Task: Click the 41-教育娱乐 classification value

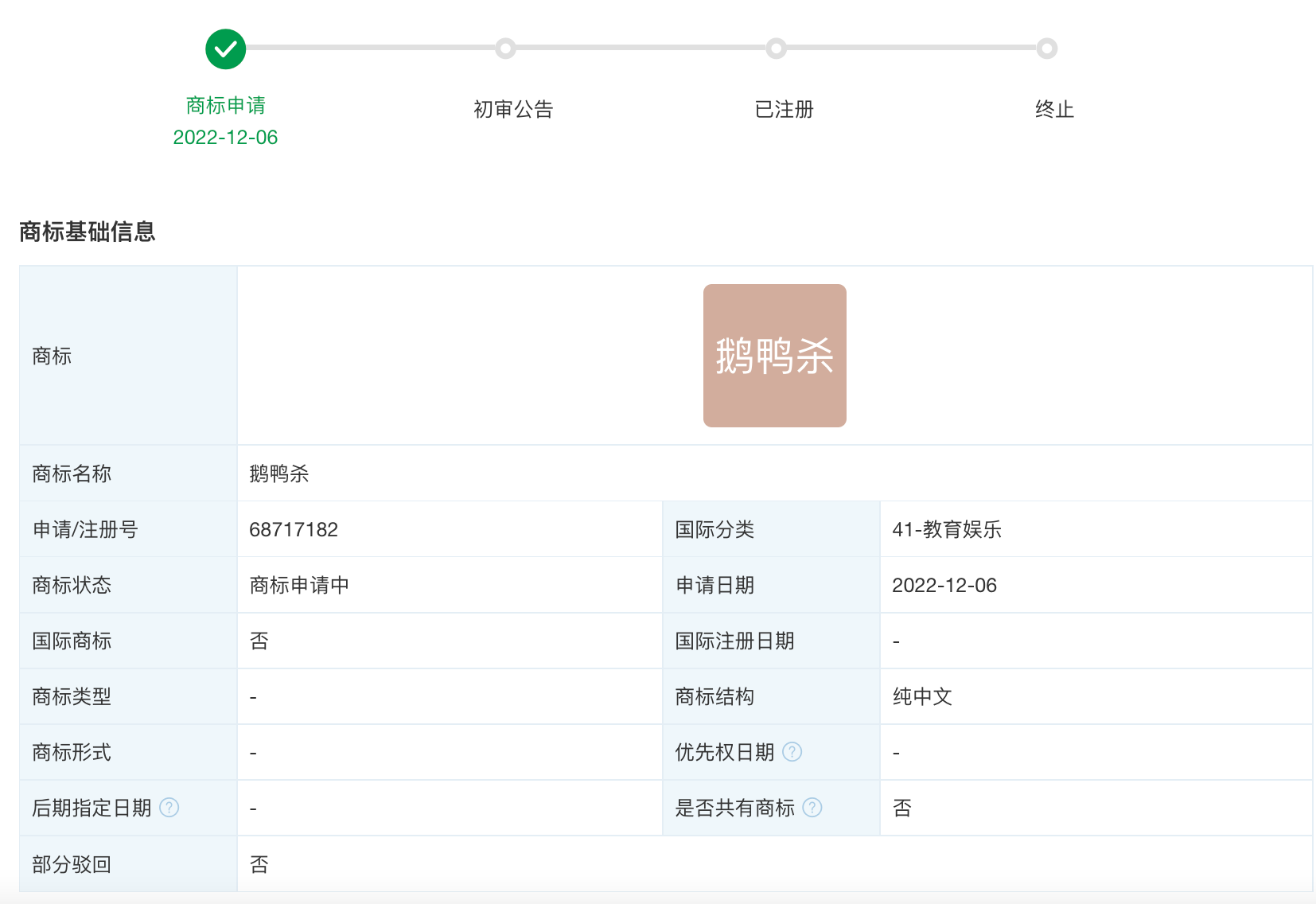Action: [x=947, y=529]
